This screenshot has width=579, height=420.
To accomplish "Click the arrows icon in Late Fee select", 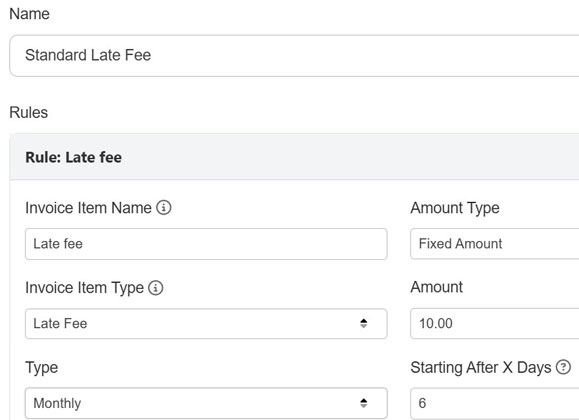I will [364, 324].
